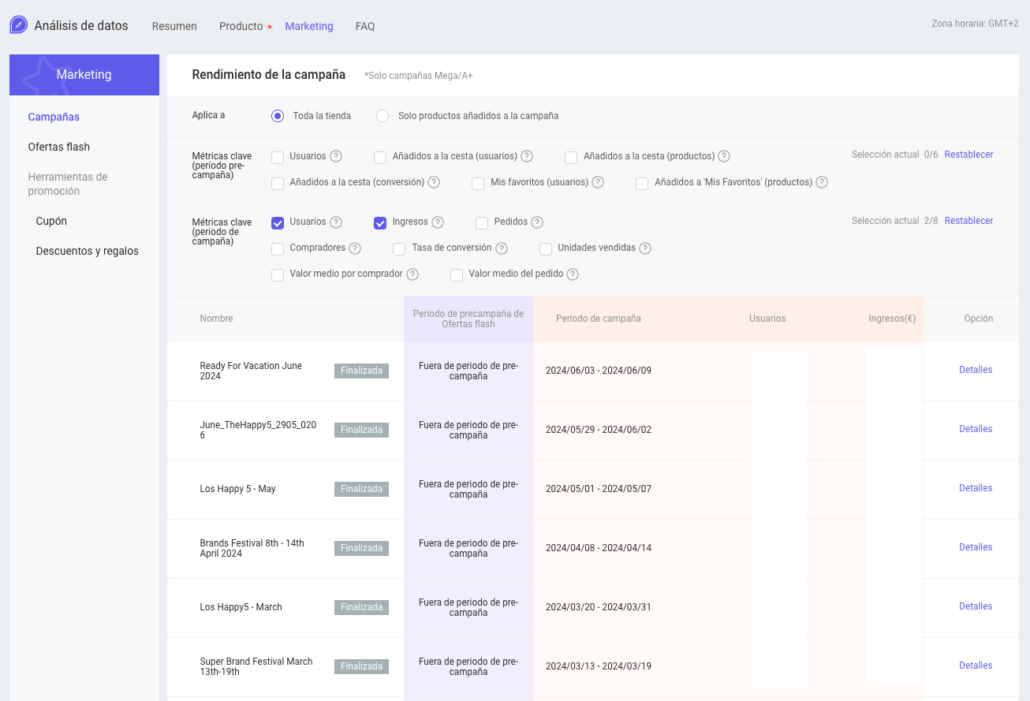Click help icon next to pre-campaign Usuarios
1030x701 pixels.
336,156
